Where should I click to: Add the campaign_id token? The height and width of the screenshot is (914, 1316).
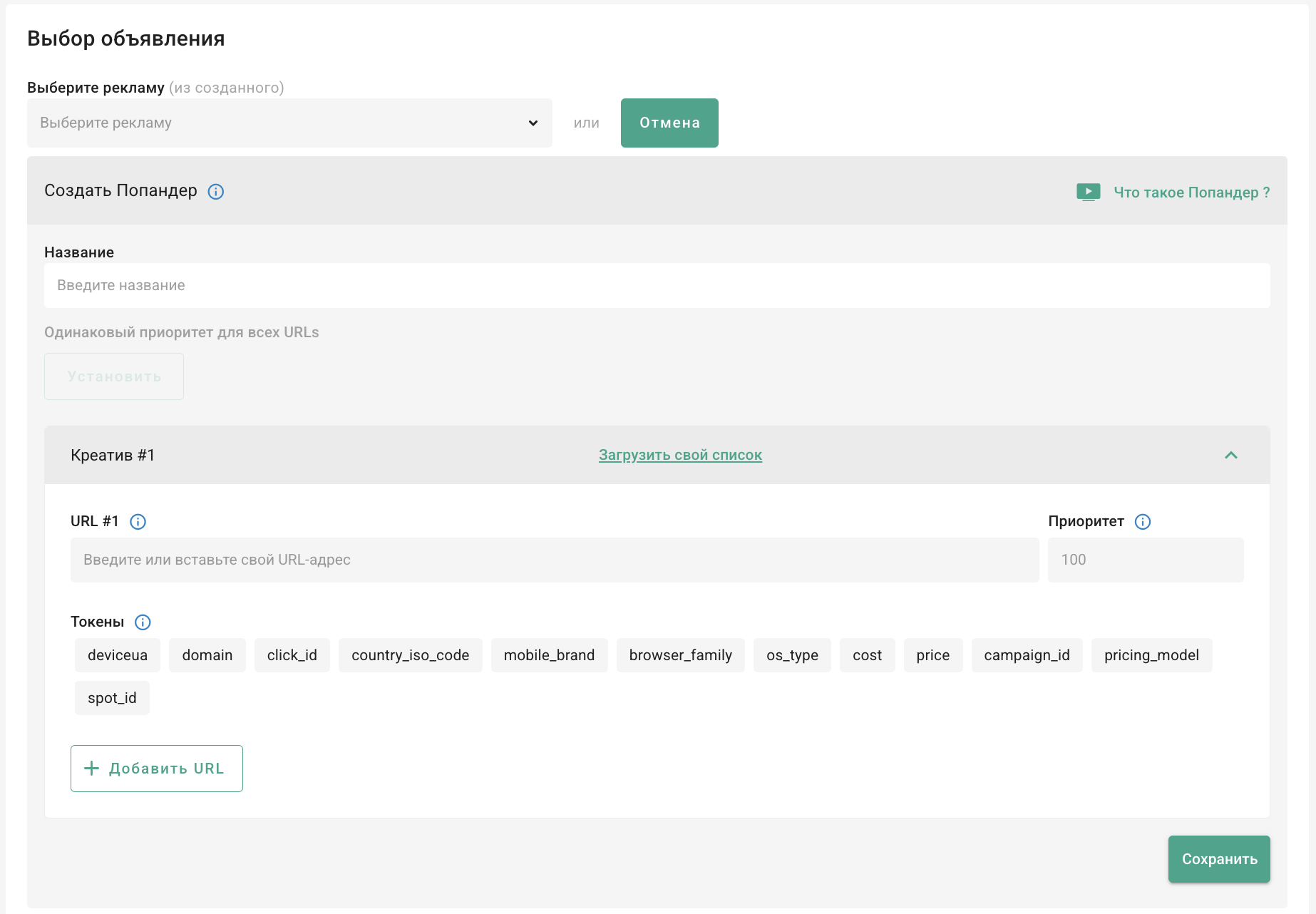[1027, 655]
